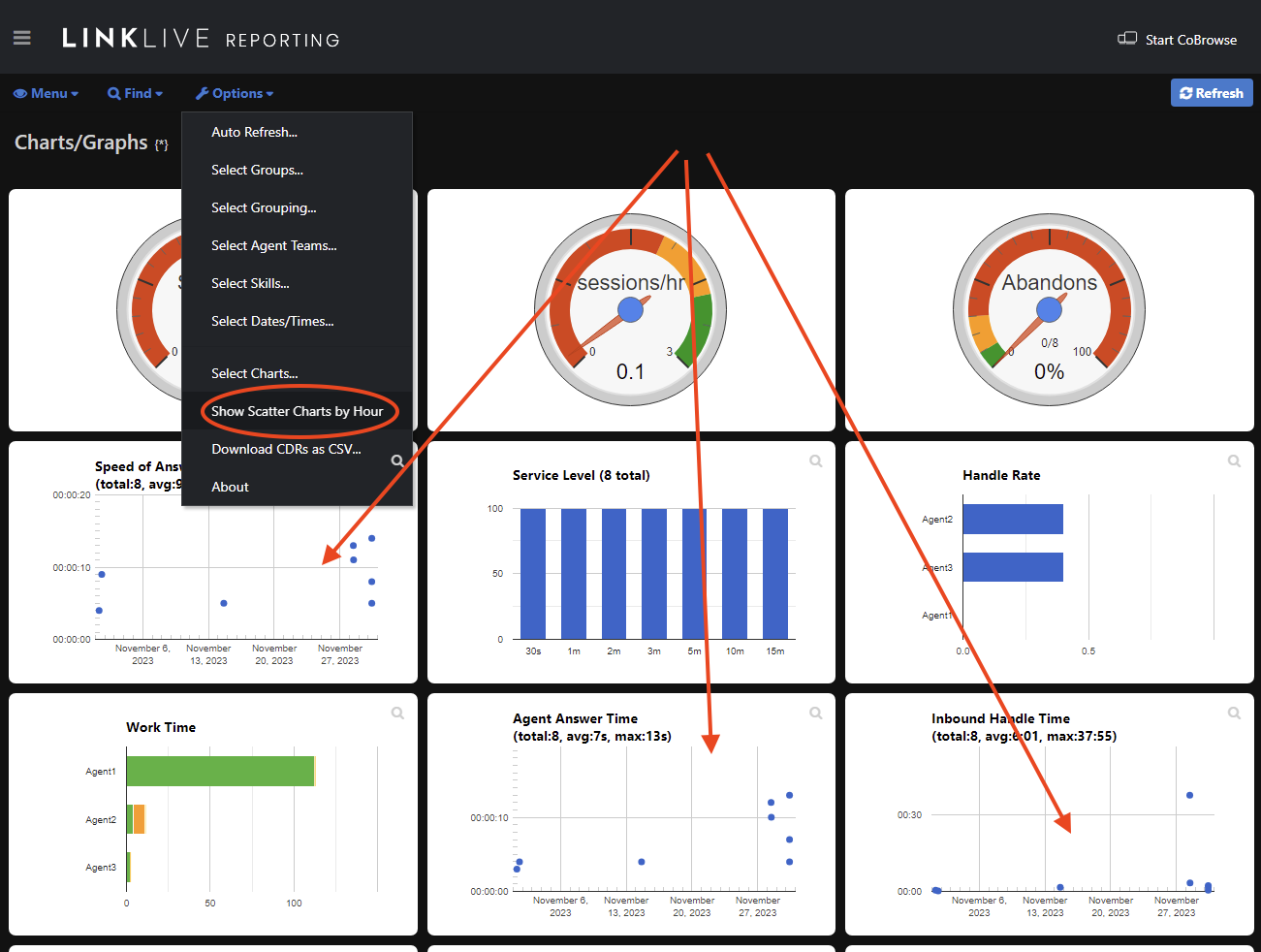Click magnifier icon on Handle Rate chart

1234,461
